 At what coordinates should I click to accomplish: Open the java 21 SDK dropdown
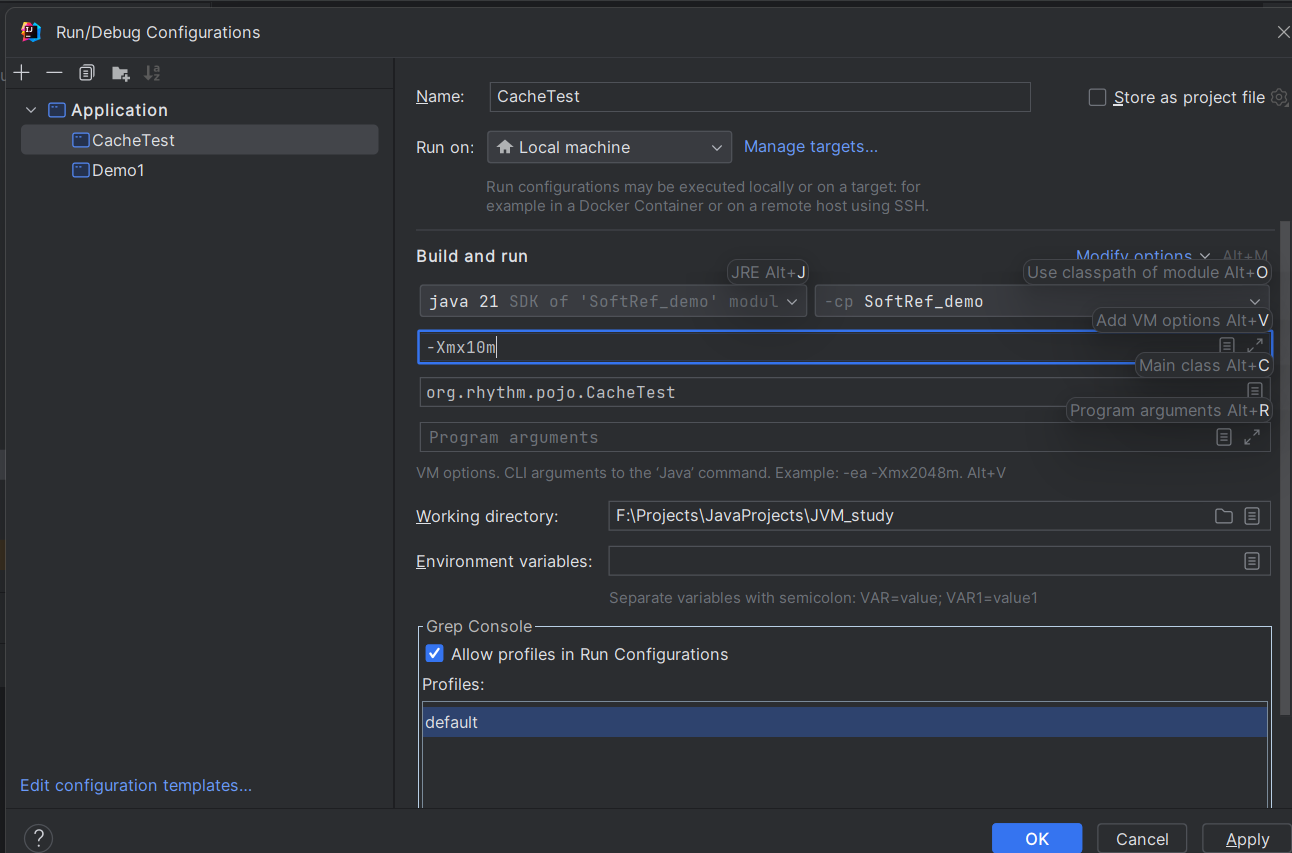(x=613, y=301)
